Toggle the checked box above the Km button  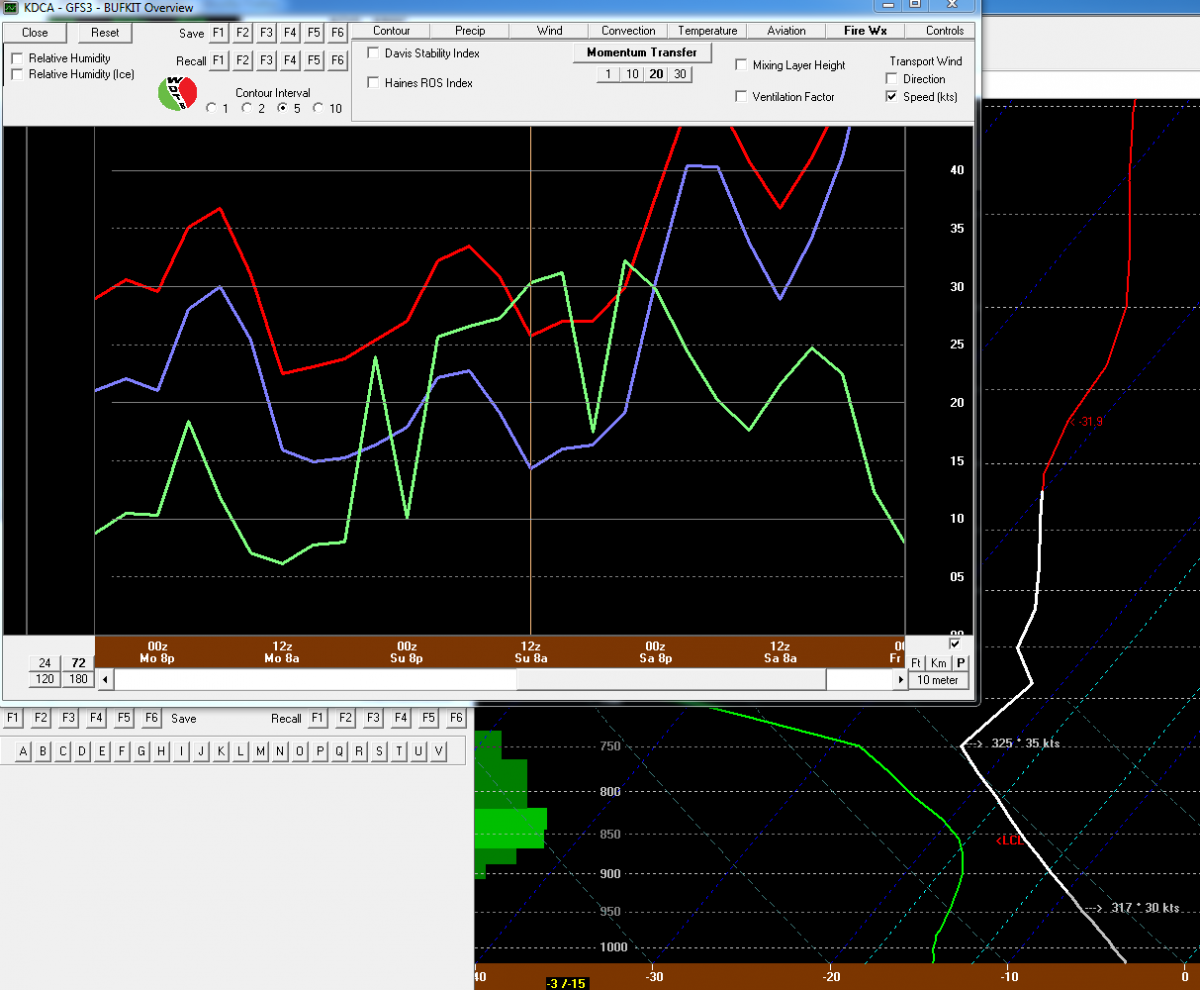(954, 643)
